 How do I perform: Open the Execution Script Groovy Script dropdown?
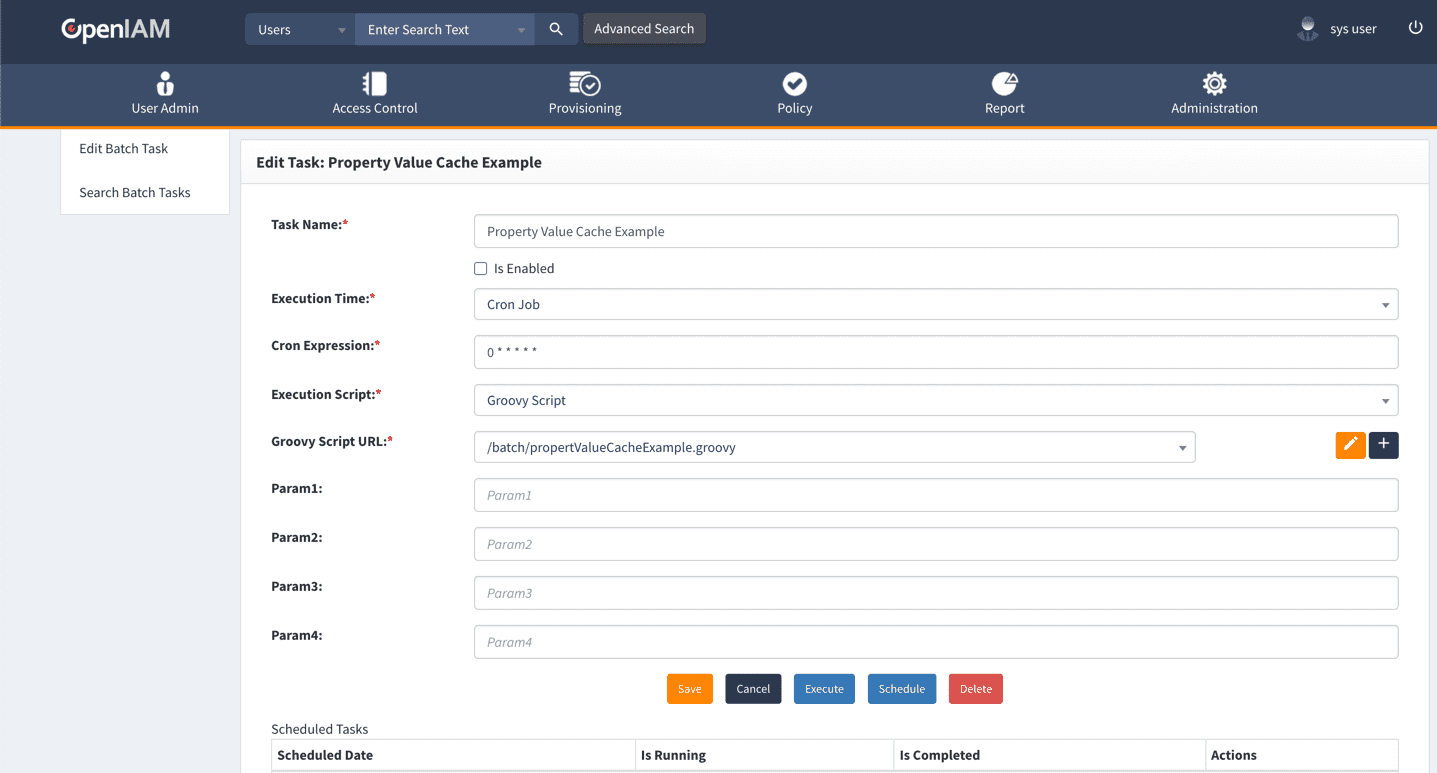pos(936,400)
